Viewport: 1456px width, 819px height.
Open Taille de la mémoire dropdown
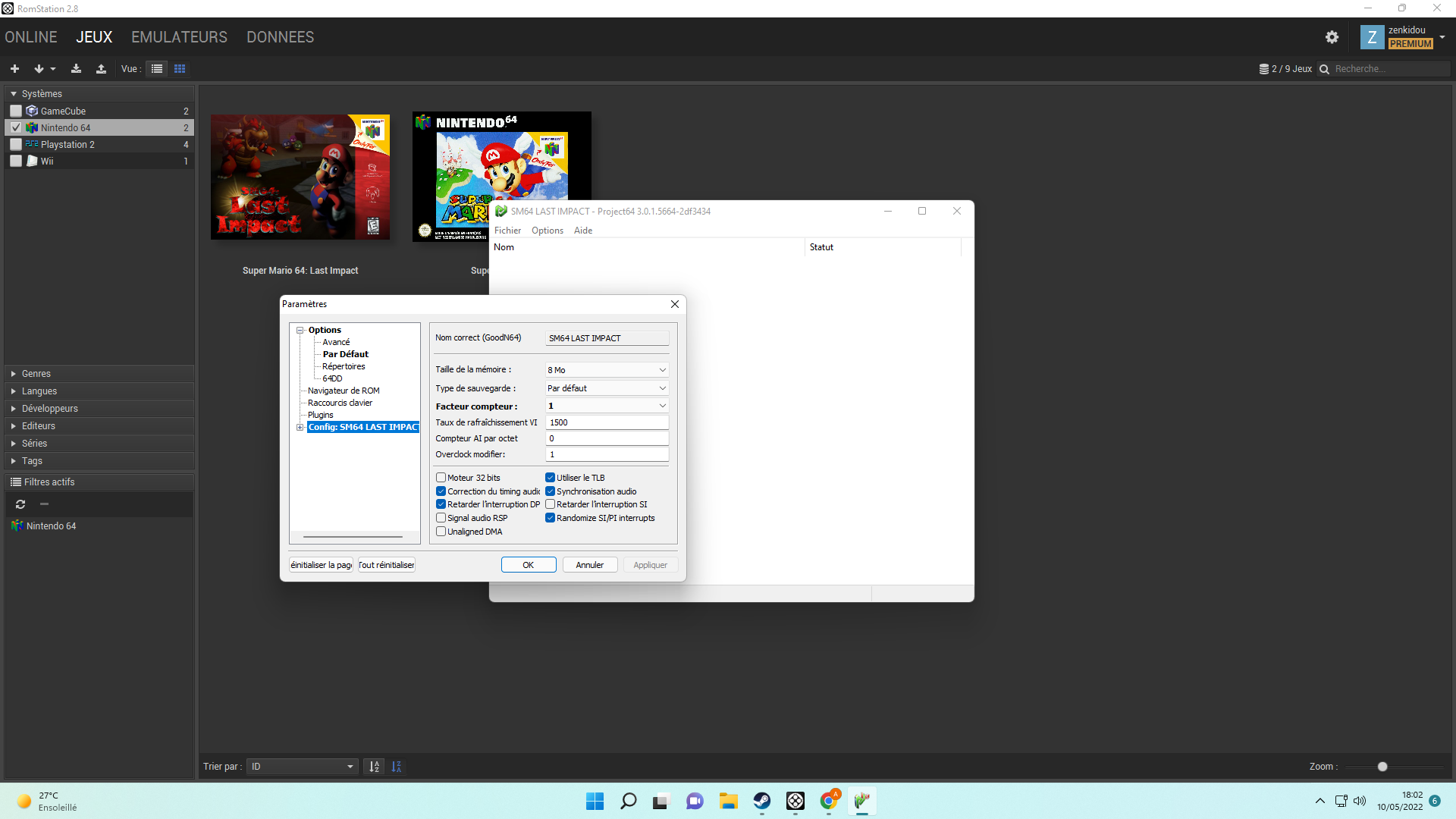[x=607, y=370]
